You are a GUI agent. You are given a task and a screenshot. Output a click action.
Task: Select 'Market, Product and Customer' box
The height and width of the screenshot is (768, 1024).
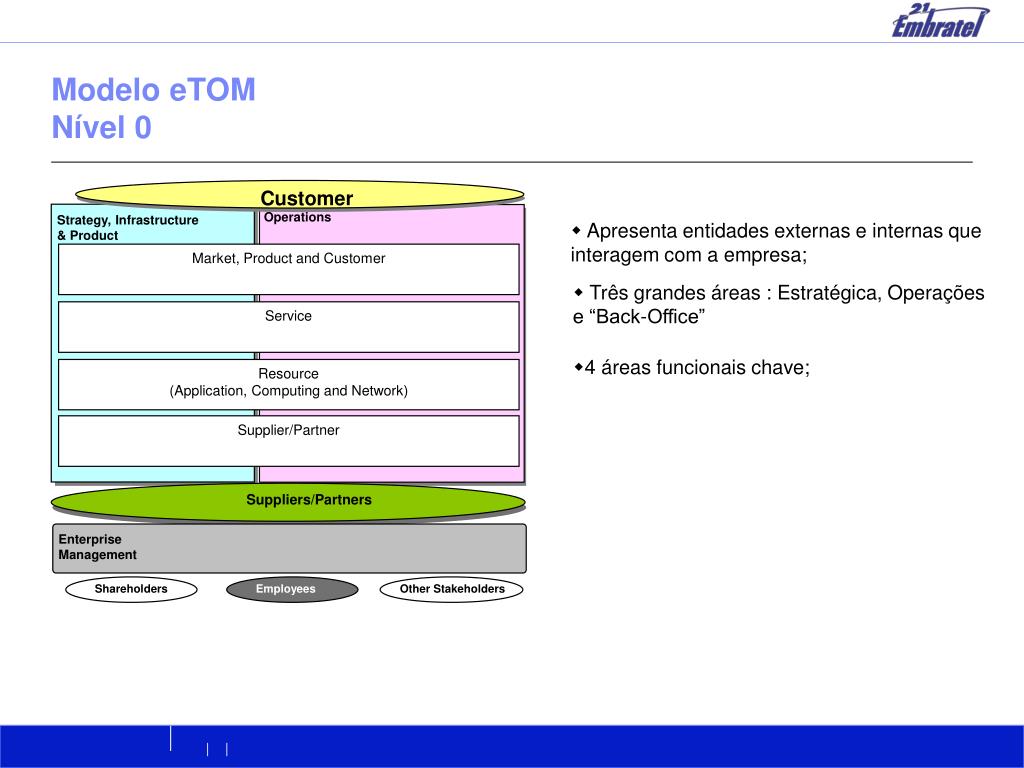[x=289, y=269]
